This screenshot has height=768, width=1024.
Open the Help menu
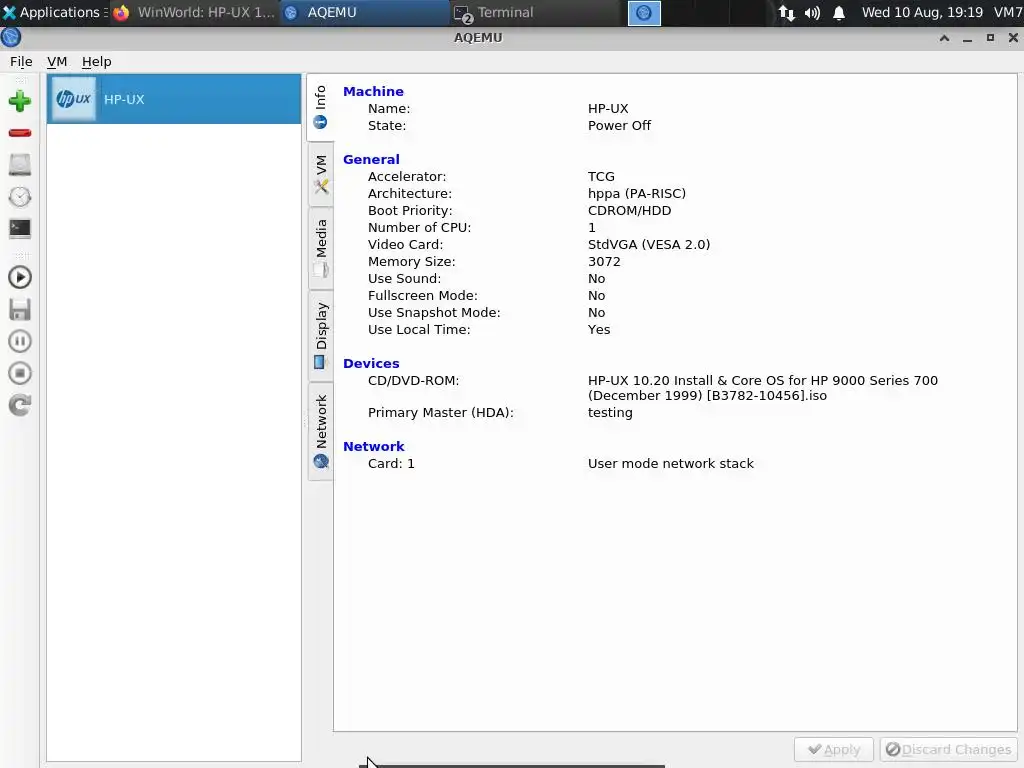(x=97, y=61)
